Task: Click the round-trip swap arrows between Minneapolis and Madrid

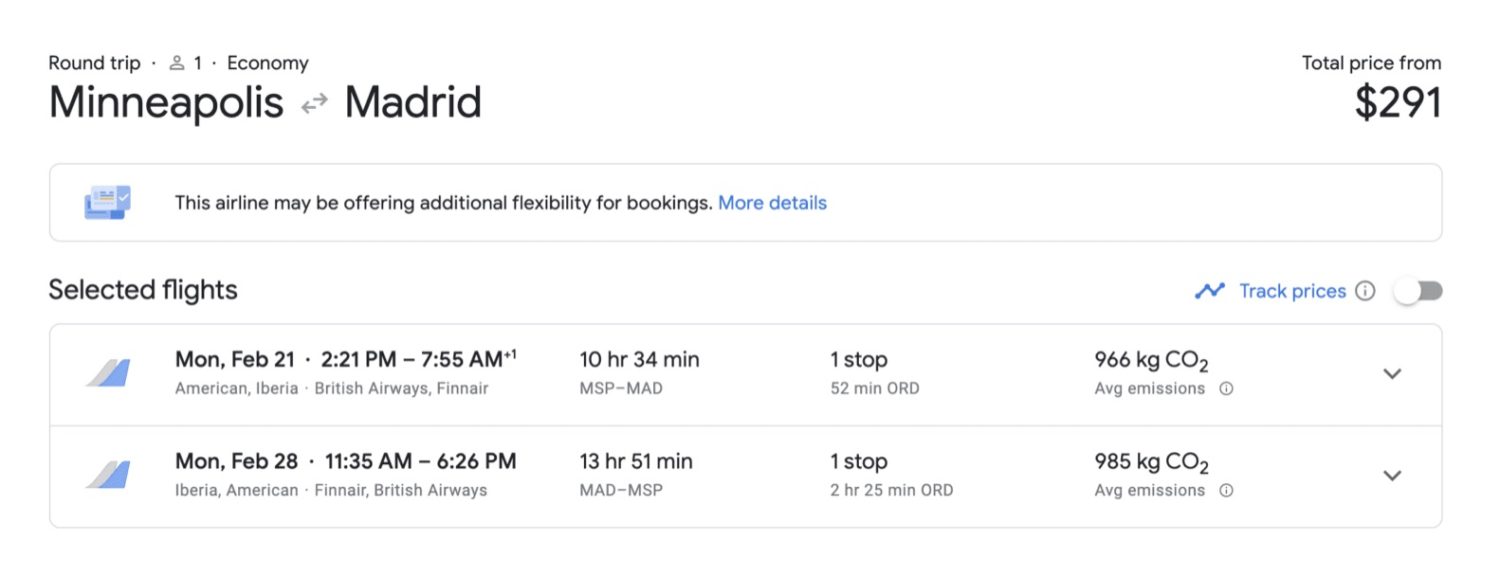Action: [313, 102]
